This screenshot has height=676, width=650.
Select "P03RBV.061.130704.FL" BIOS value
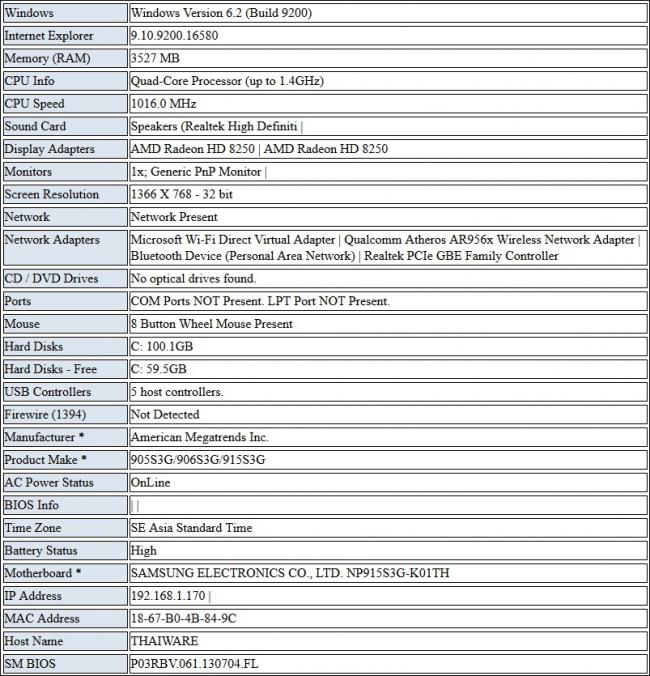(x=195, y=664)
